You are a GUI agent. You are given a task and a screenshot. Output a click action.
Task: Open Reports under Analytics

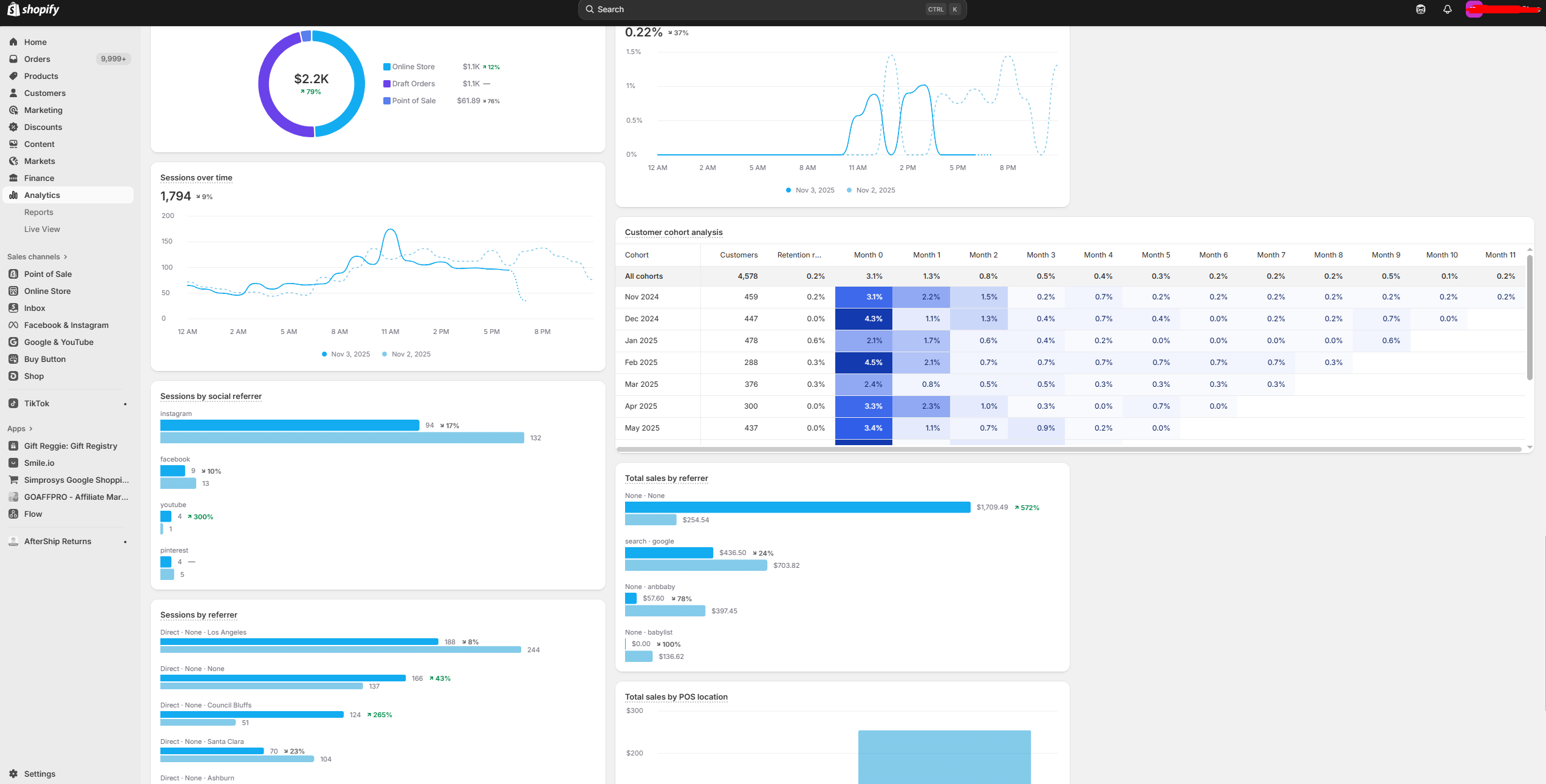coord(39,212)
